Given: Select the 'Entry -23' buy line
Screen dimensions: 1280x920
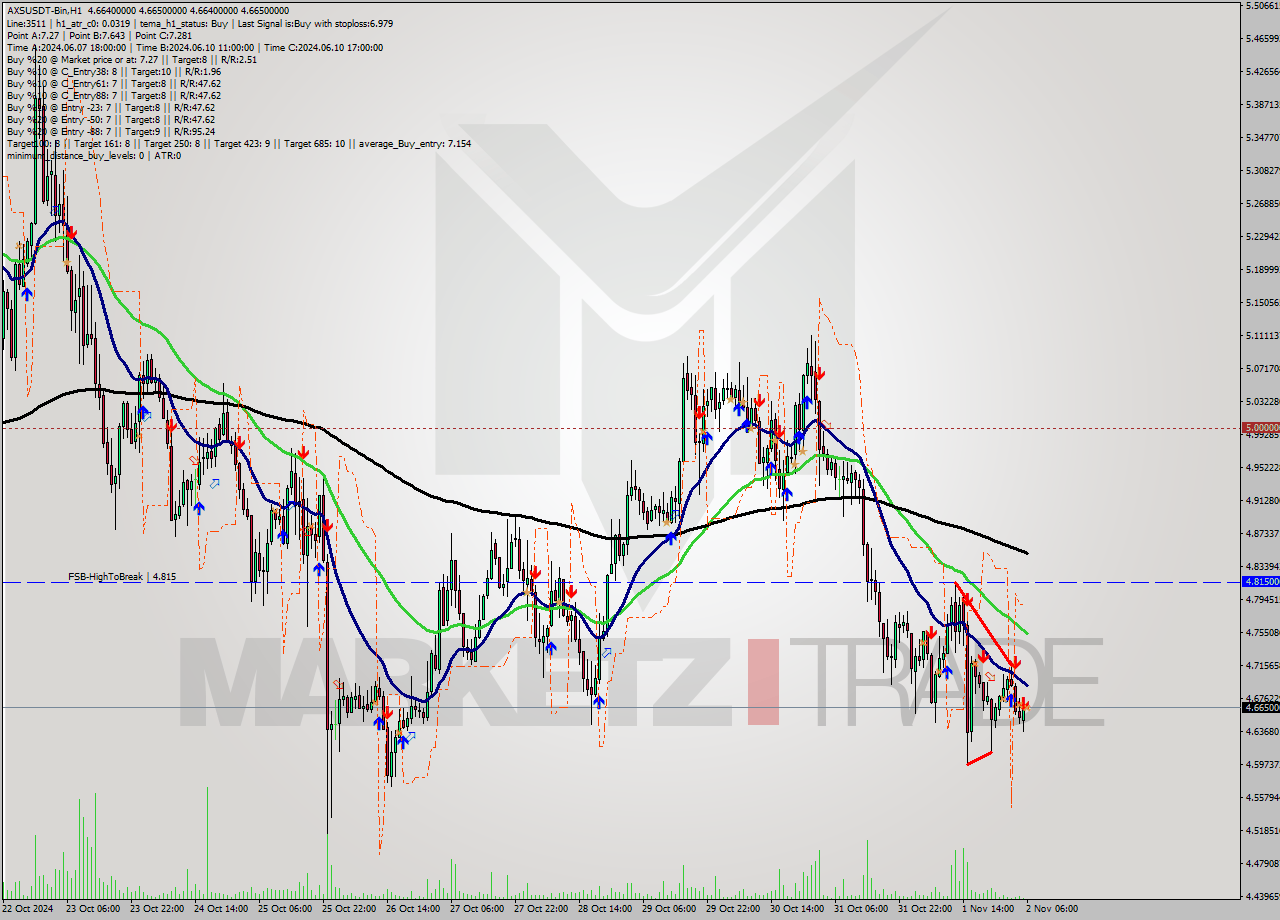Looking at the screenshot, I should click(110, 107).
